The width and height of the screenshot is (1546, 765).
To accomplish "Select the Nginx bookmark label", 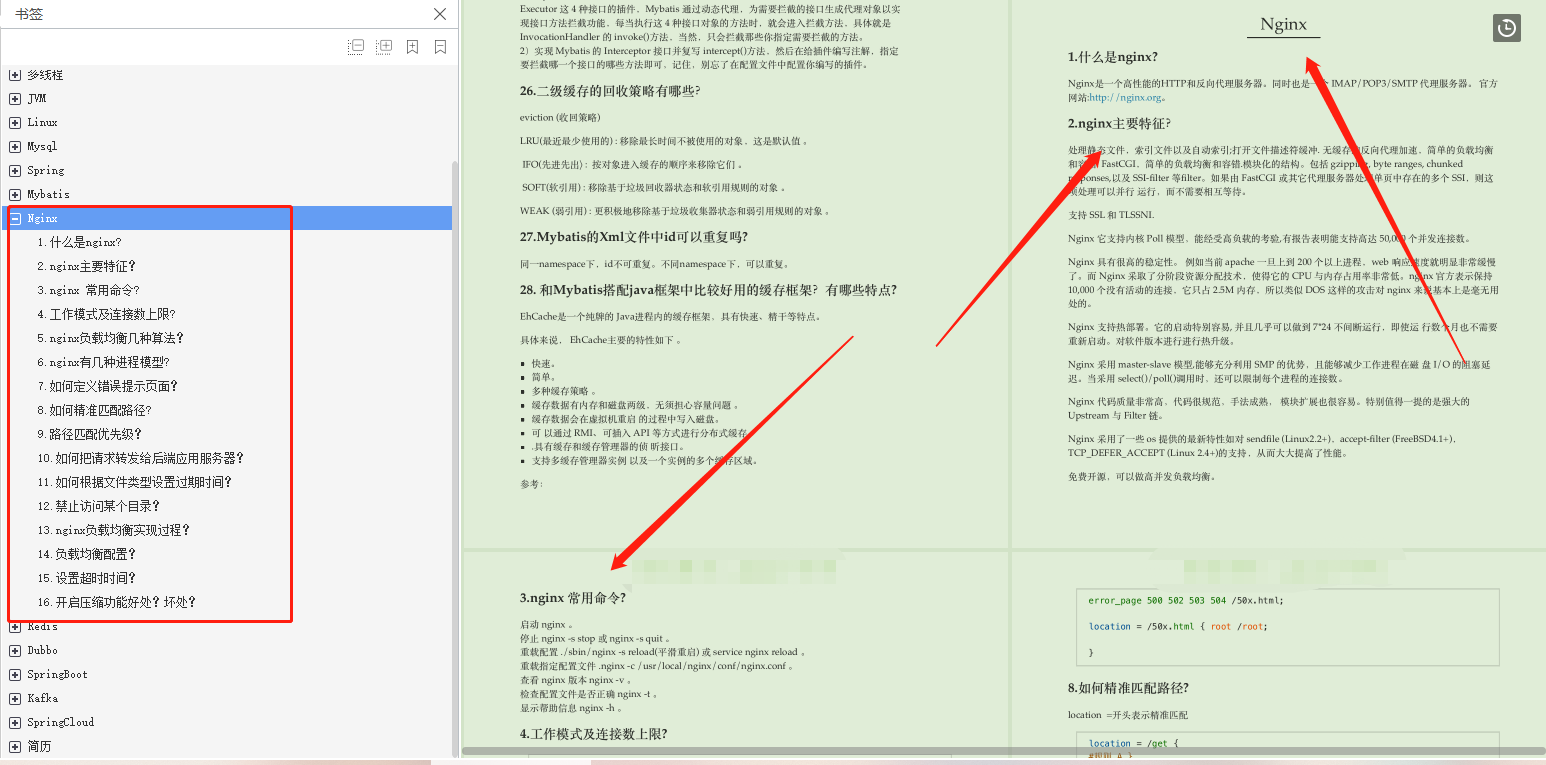I will coord(42,218).
